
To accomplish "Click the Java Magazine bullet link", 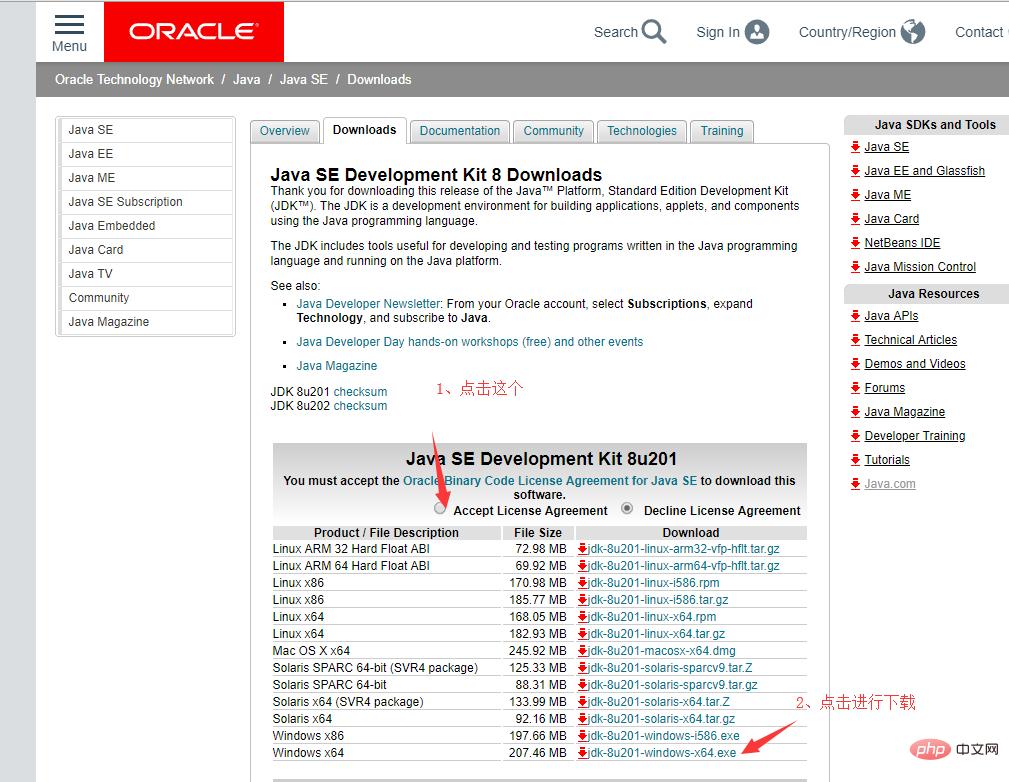I will [337, 366].
